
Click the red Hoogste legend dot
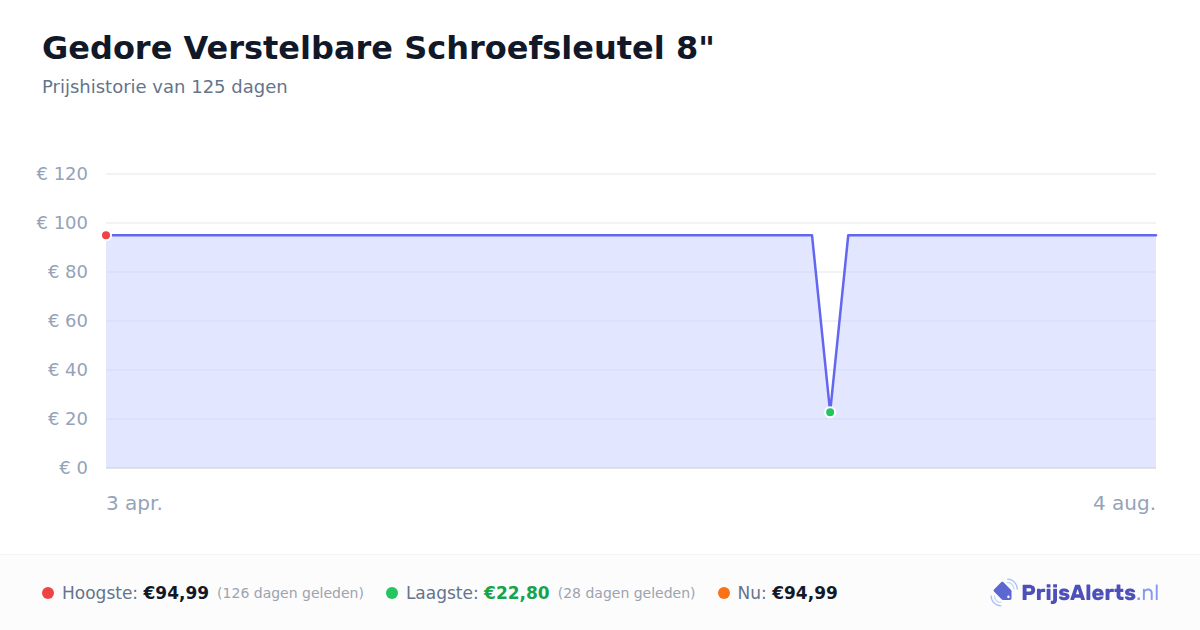tap(48, 593)
